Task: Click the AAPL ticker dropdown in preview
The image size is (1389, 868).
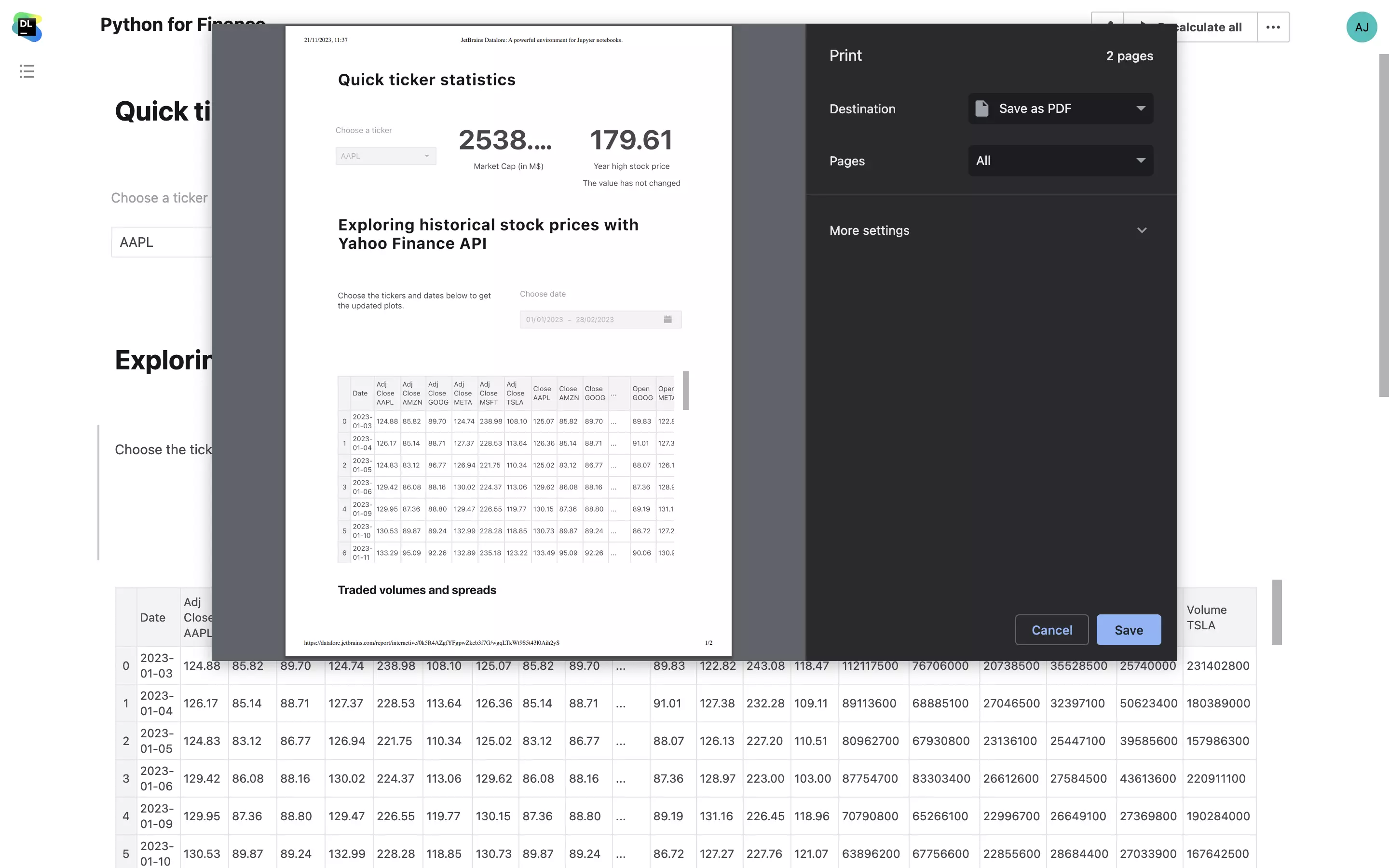Action: pyautogui.click(x=385, y=156)
